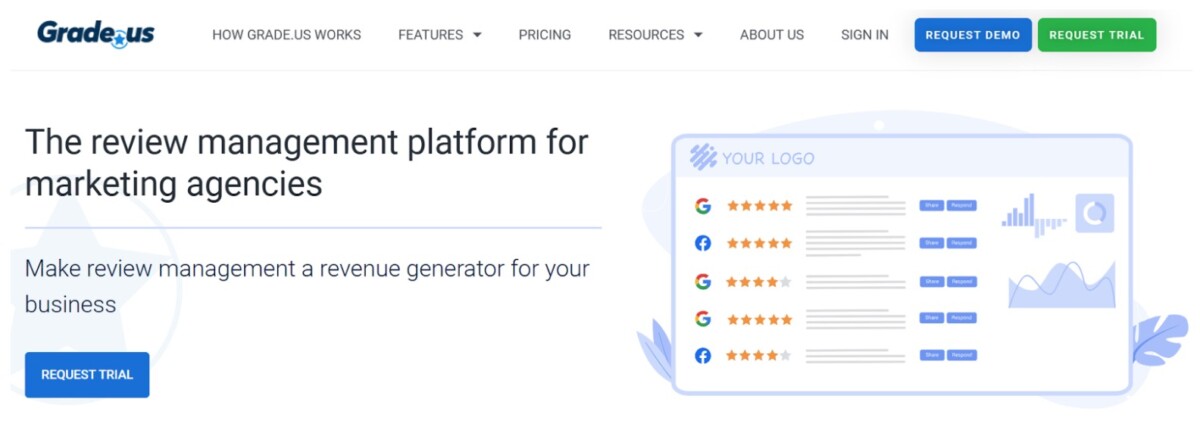
Task: Click the YOUR LOGO placeholder text
Action: pyautogui.click(x=768, y=158)
